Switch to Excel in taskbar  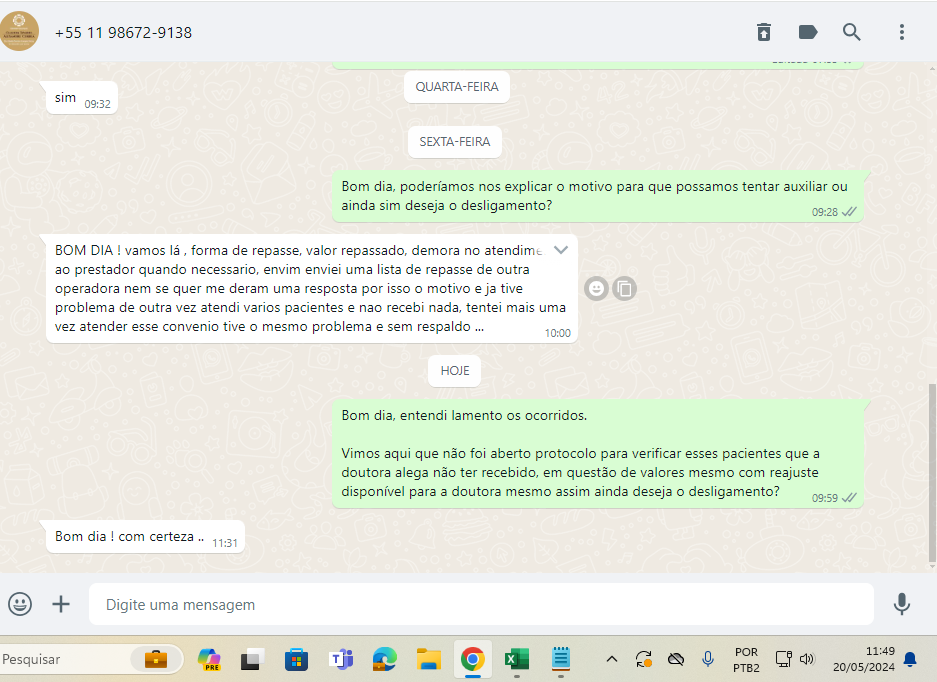[x=516, y=659]
